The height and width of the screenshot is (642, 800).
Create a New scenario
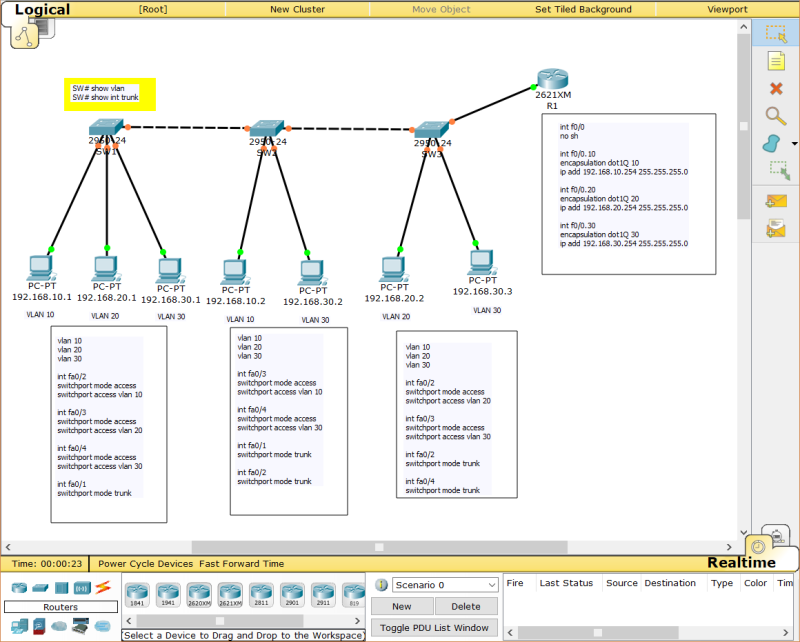point(401,605)
